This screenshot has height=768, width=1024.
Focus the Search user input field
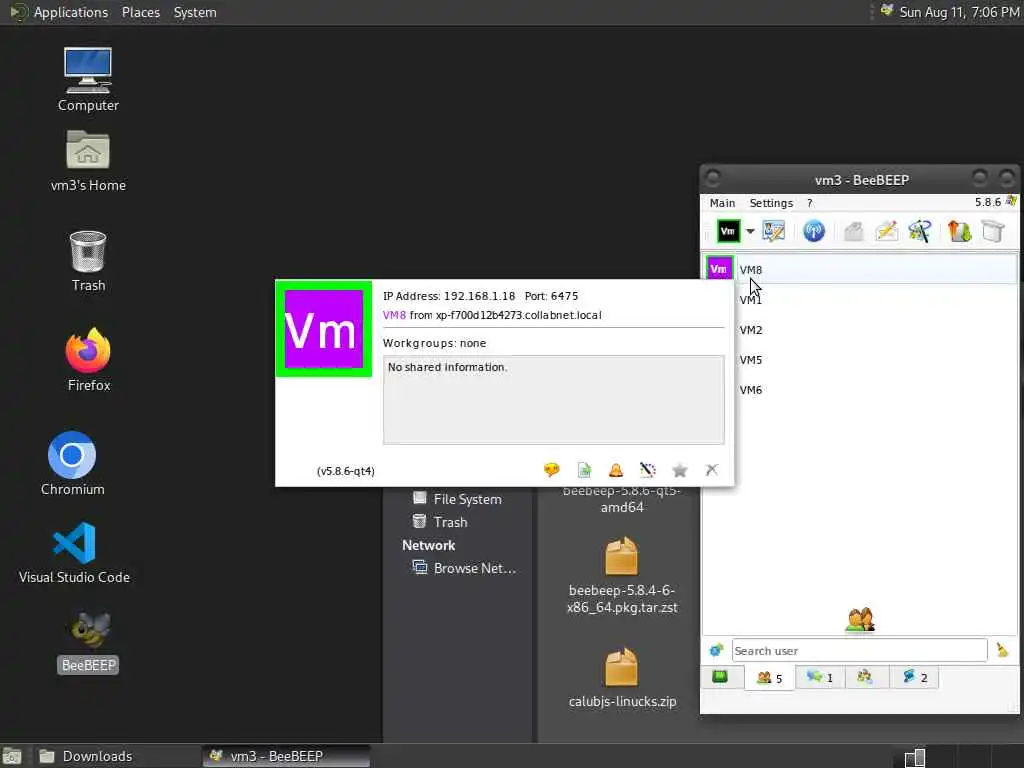[859, 650]
